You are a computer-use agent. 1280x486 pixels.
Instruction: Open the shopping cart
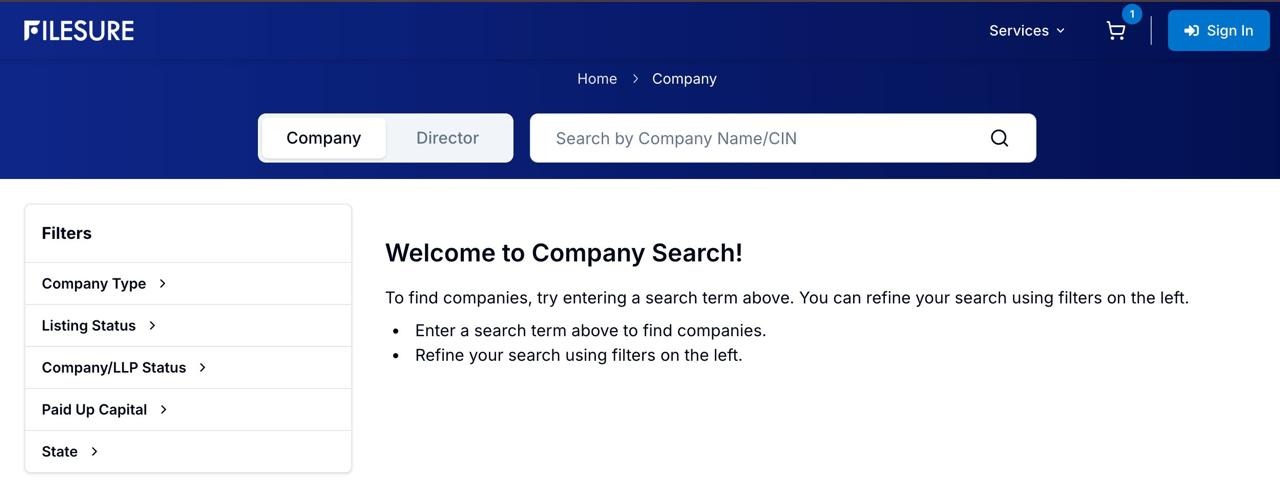pos(1116,31)
